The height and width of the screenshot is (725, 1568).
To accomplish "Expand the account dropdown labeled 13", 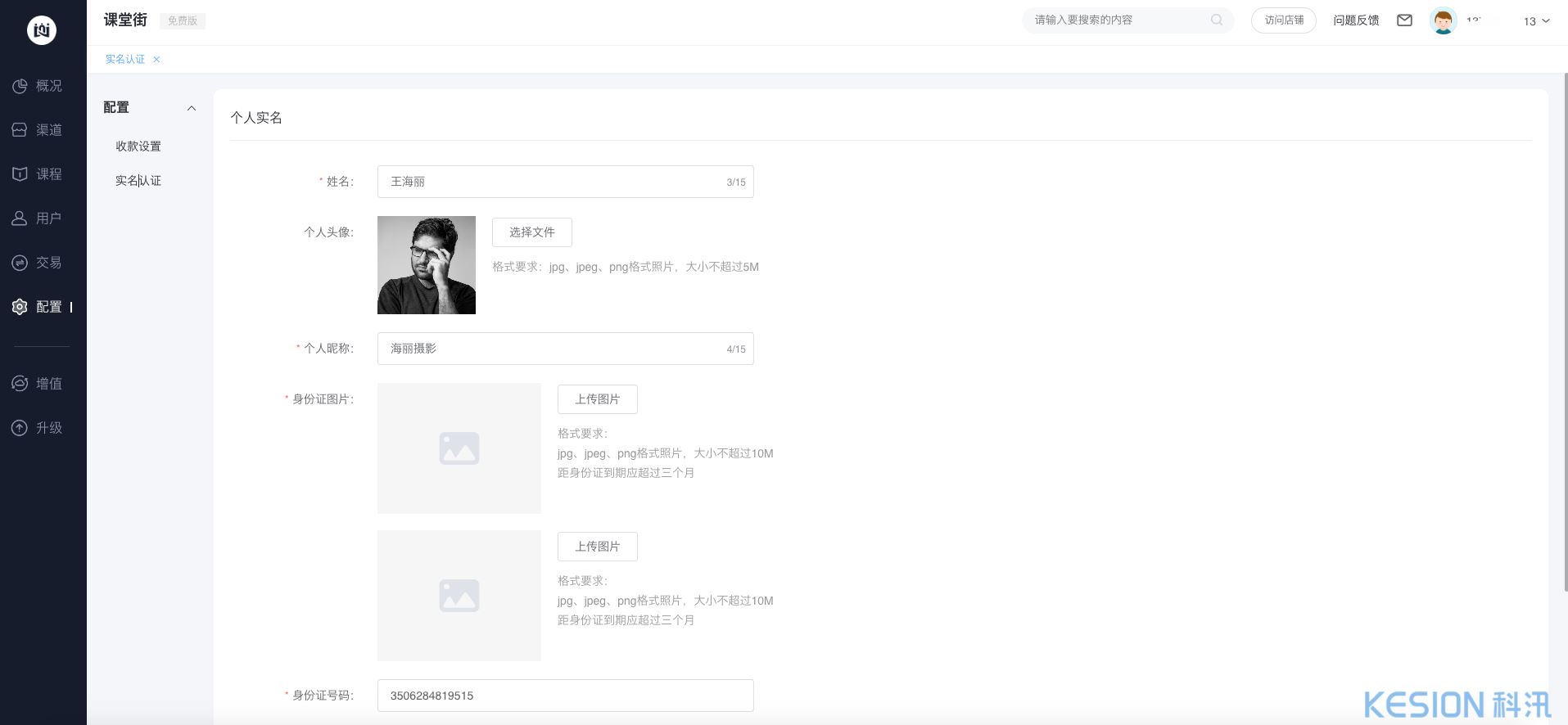I will [x=1536, y=21].
